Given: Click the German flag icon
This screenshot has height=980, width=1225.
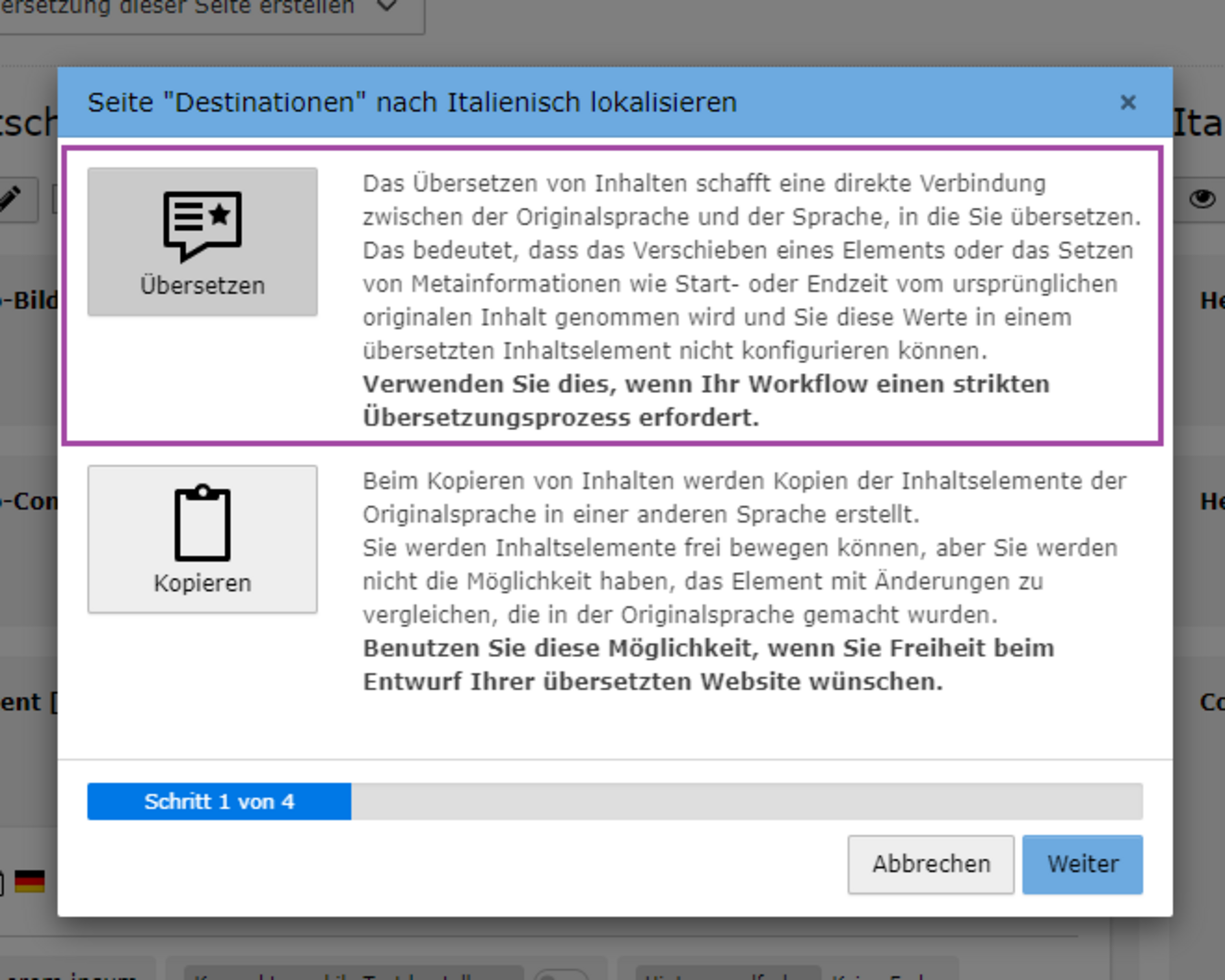Looking at the screenshot, I should tap(29, 881).
